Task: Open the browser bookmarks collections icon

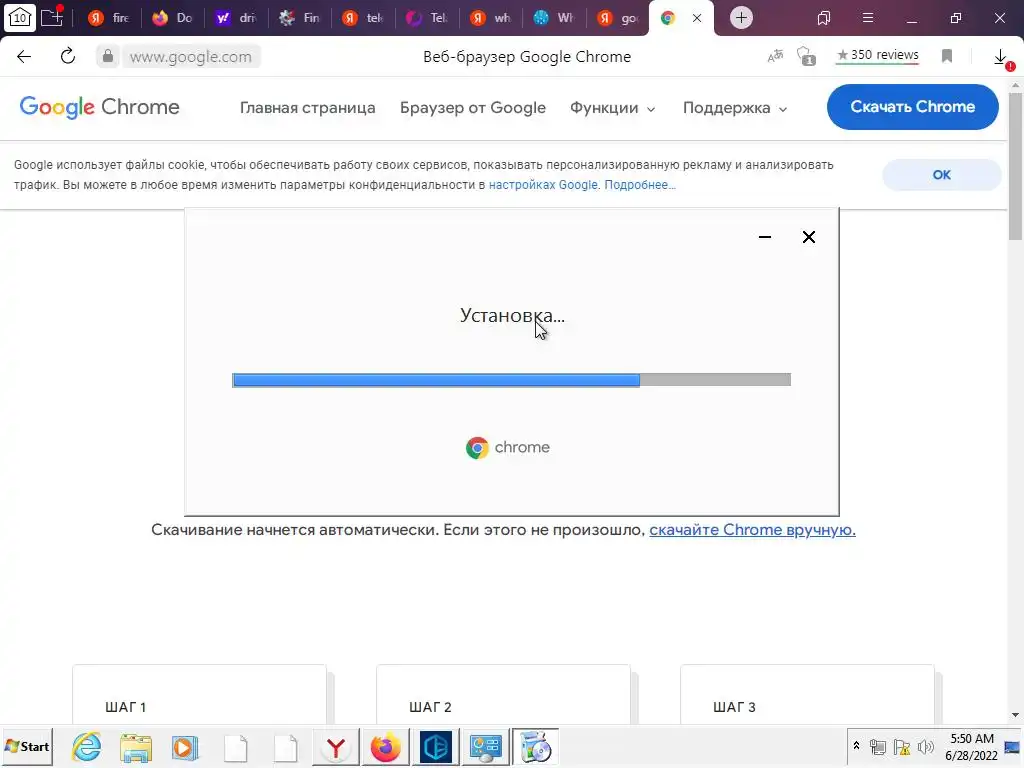Action: 824,18
